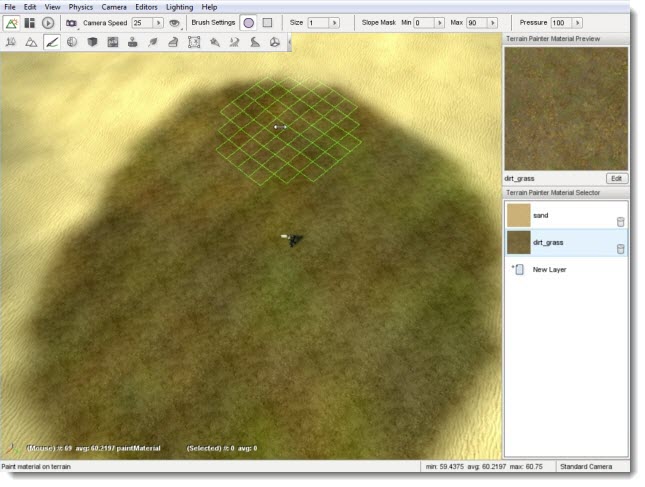Select the square brush shape
Image resolution: width=645 pixels, height=487 pixels.
coord(267,22)
